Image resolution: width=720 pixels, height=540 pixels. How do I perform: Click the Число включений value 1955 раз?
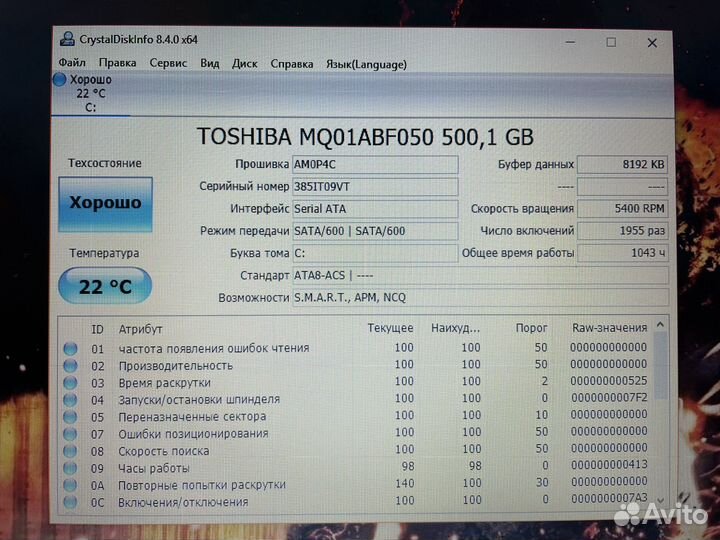[622, 231]
